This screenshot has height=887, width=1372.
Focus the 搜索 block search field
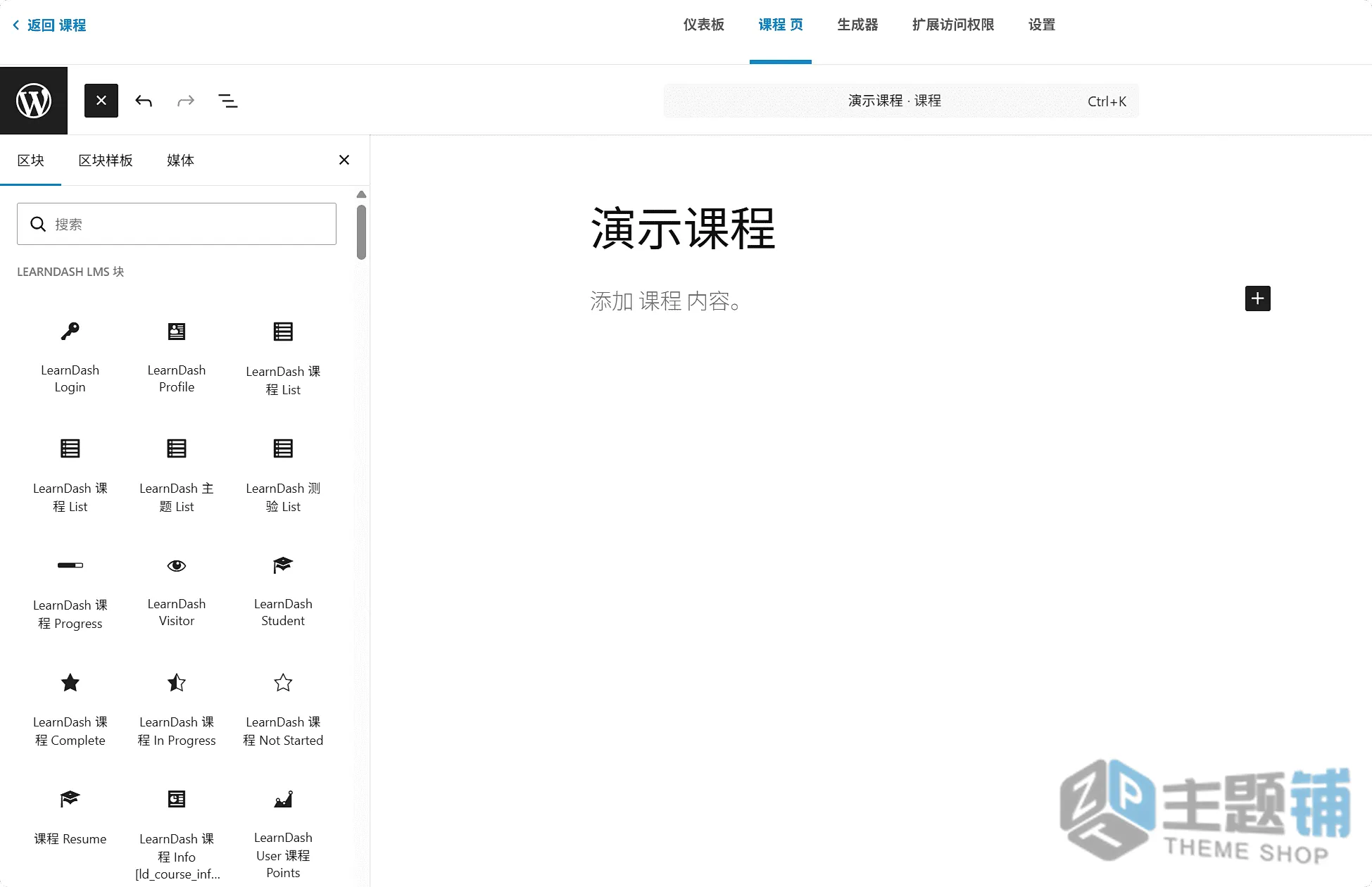pyautogui.click(x=177, y=224)
